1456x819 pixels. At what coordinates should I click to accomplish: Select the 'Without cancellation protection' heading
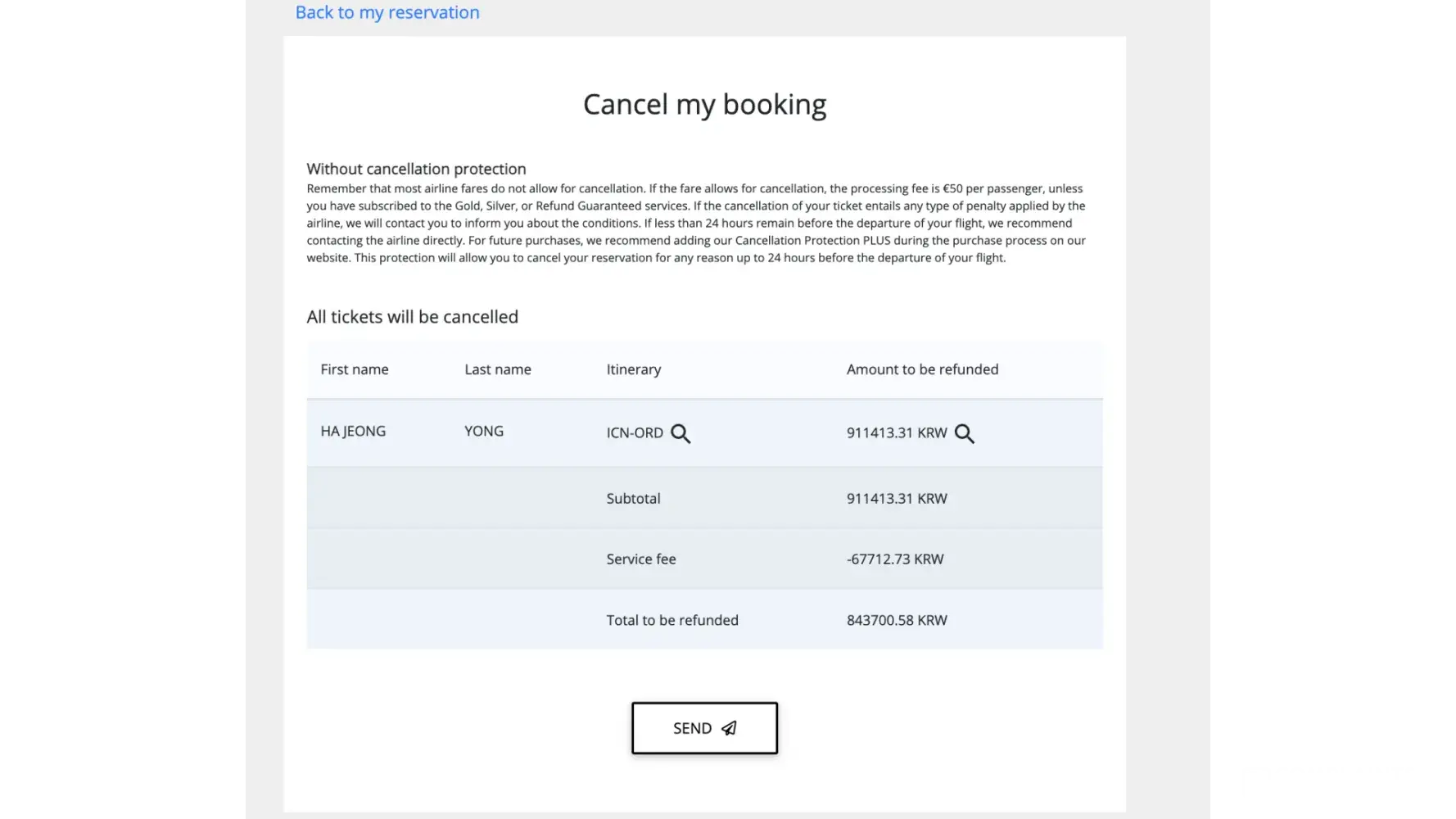tap(416, 169)
